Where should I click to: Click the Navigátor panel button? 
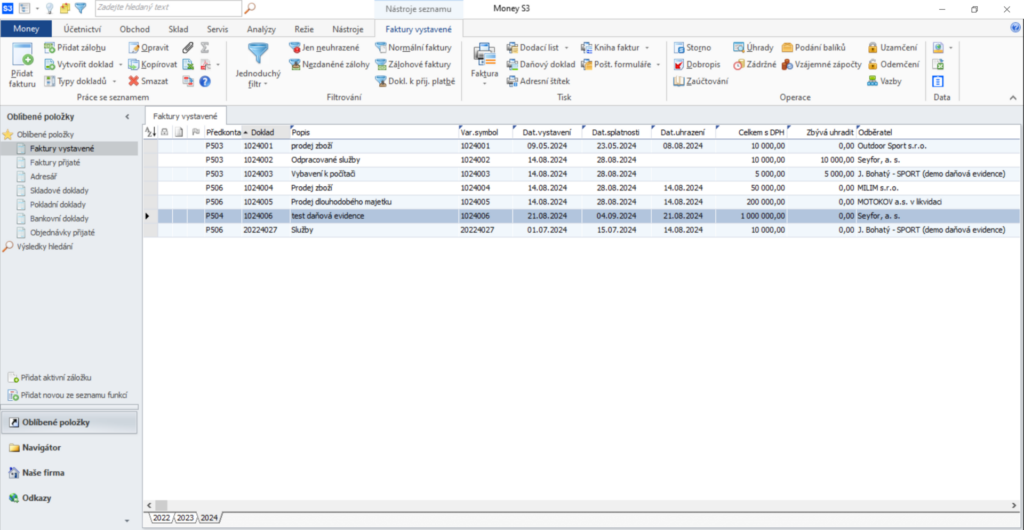pyautogui.click(x=40, y=448)
